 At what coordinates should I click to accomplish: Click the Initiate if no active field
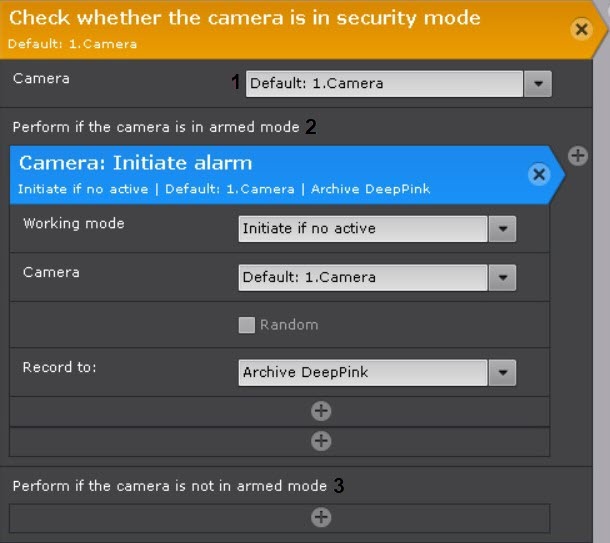coord(363,229)
